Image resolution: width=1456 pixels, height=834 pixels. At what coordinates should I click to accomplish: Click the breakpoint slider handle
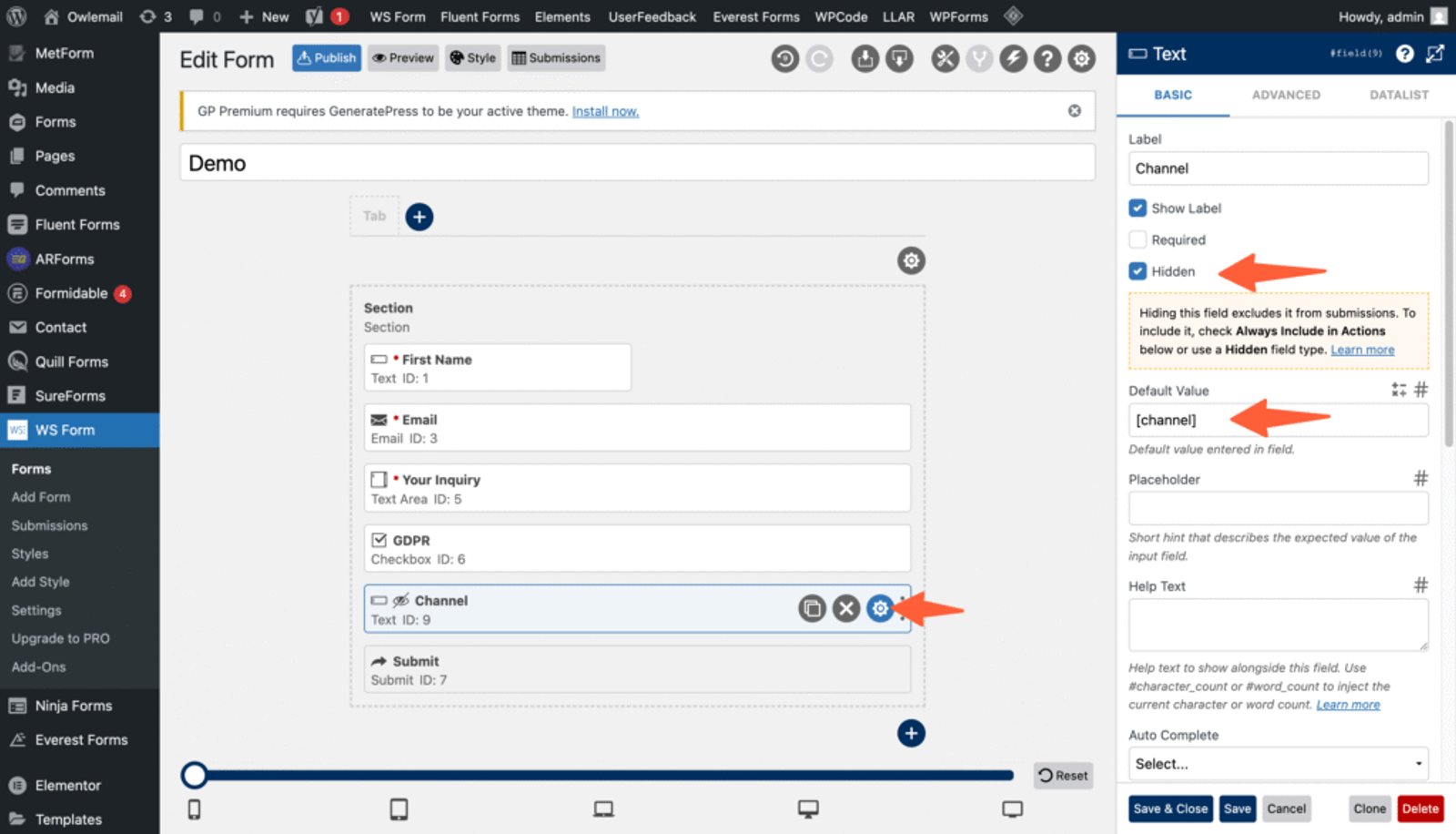point(194,776)
